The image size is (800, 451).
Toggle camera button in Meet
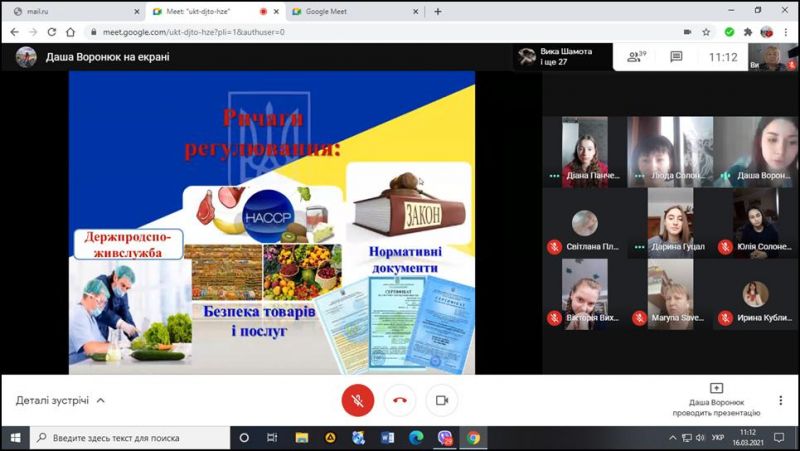[x=442, y=400]
